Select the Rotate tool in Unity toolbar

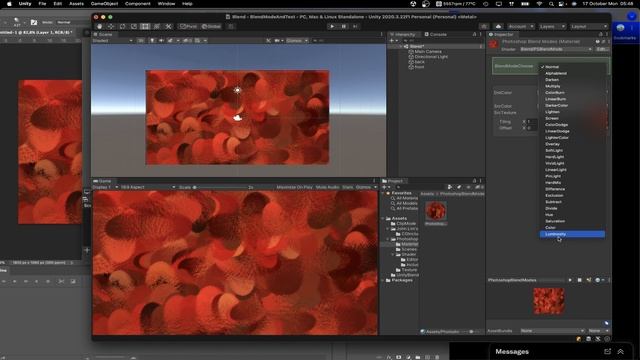[122, 26]
